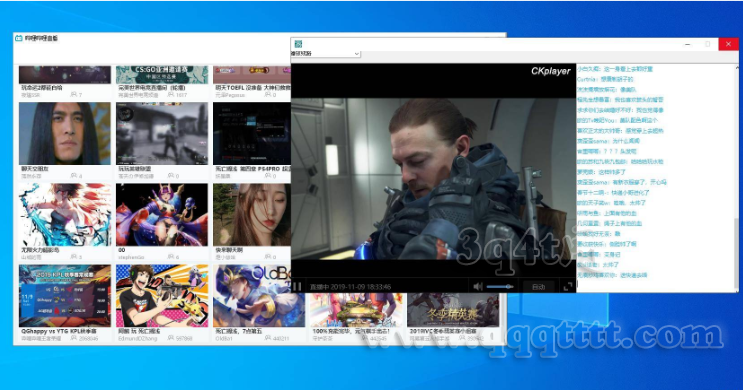Screen dimensions: 743x390
Task: Click viewer count 1617 under CS:GO card
Action: [181, 95]
